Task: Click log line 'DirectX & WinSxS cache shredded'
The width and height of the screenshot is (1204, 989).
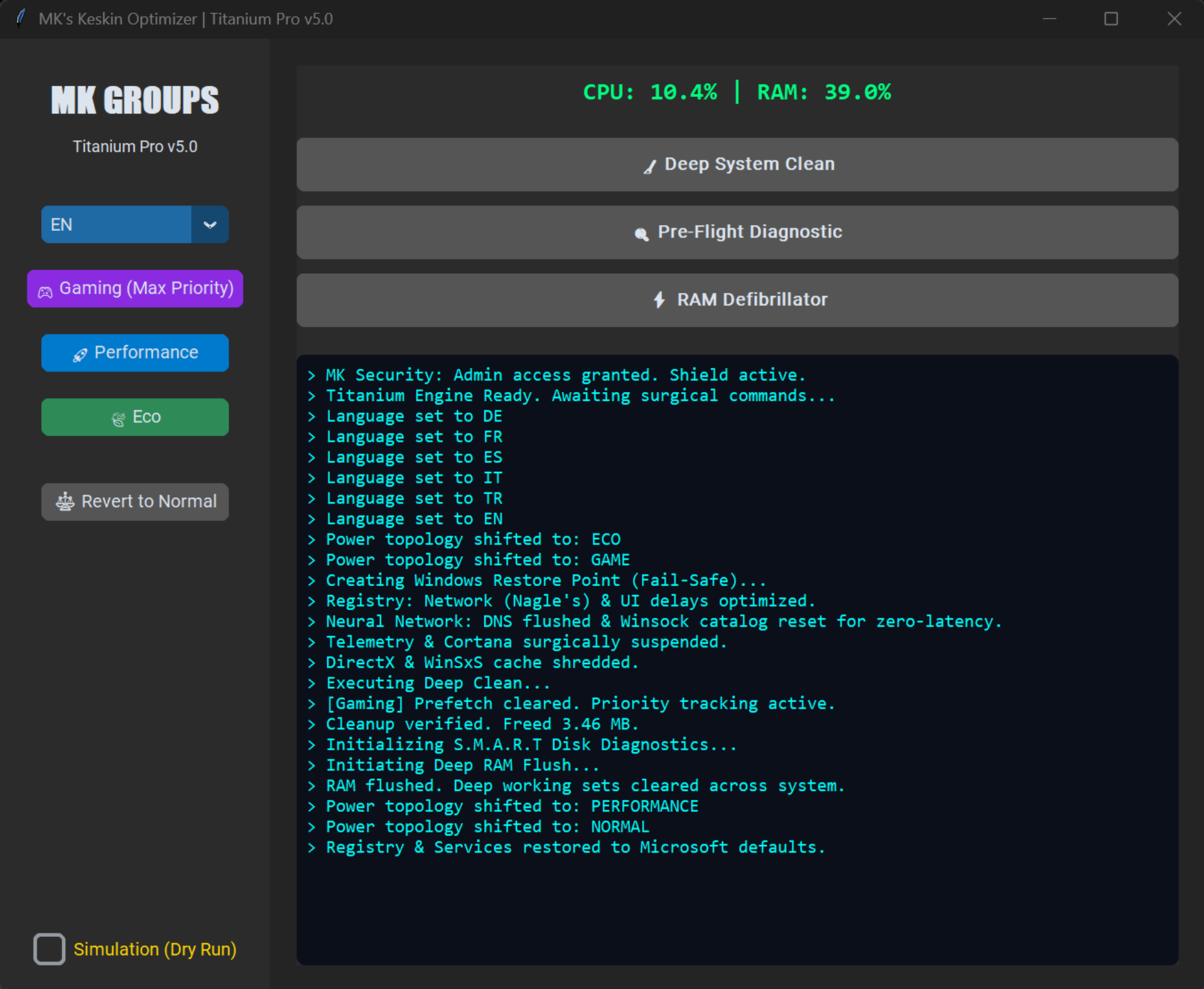Action: click(x=473, y=663)
